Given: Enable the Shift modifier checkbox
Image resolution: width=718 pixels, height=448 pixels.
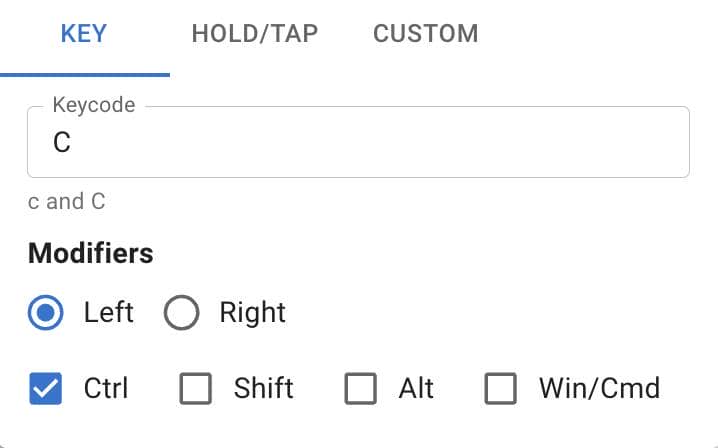Looking at the screenshot, I should (196, 388).
